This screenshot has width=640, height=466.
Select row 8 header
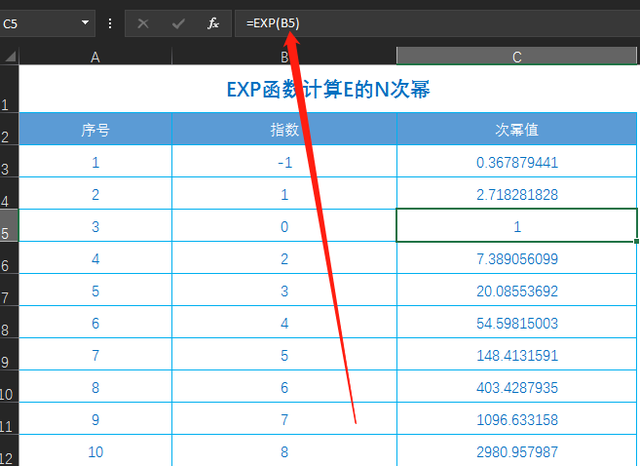tap(9, 324)
